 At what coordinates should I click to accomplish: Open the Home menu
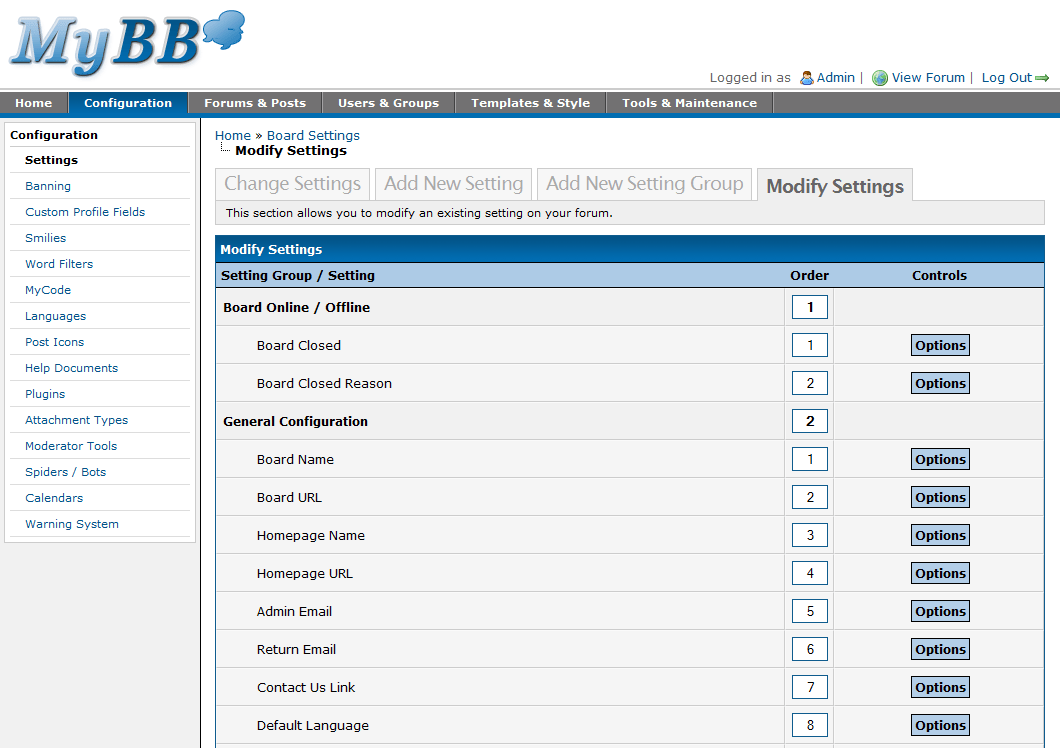click(33, 102)
